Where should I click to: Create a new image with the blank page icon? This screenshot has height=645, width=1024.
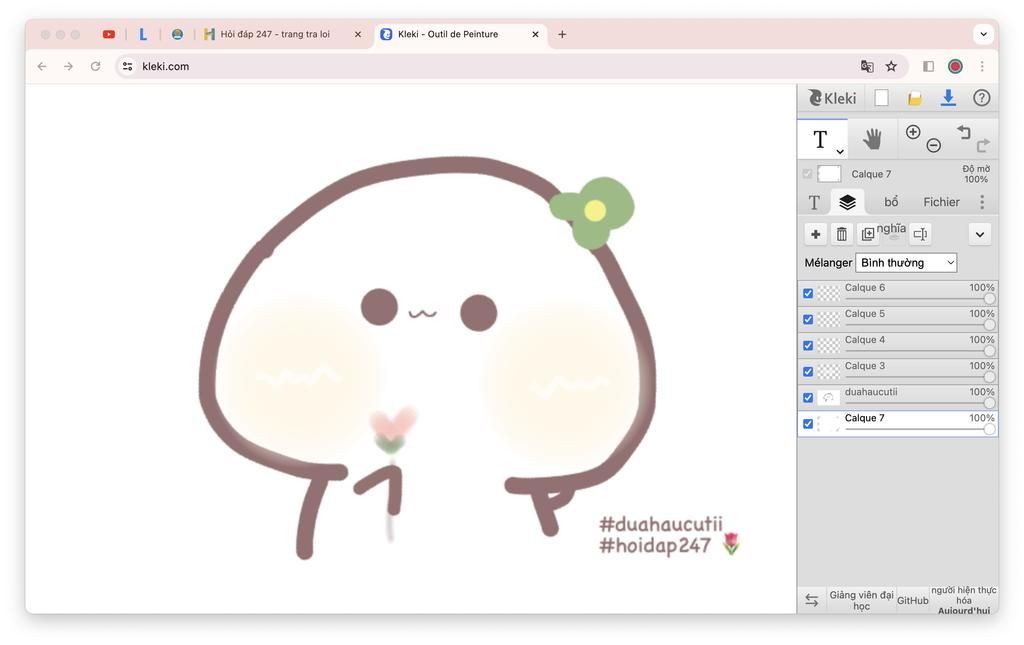881,98
